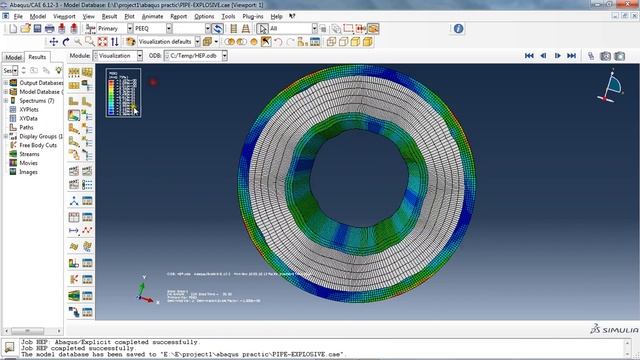Select Images in the results tree

coord(28,172)
